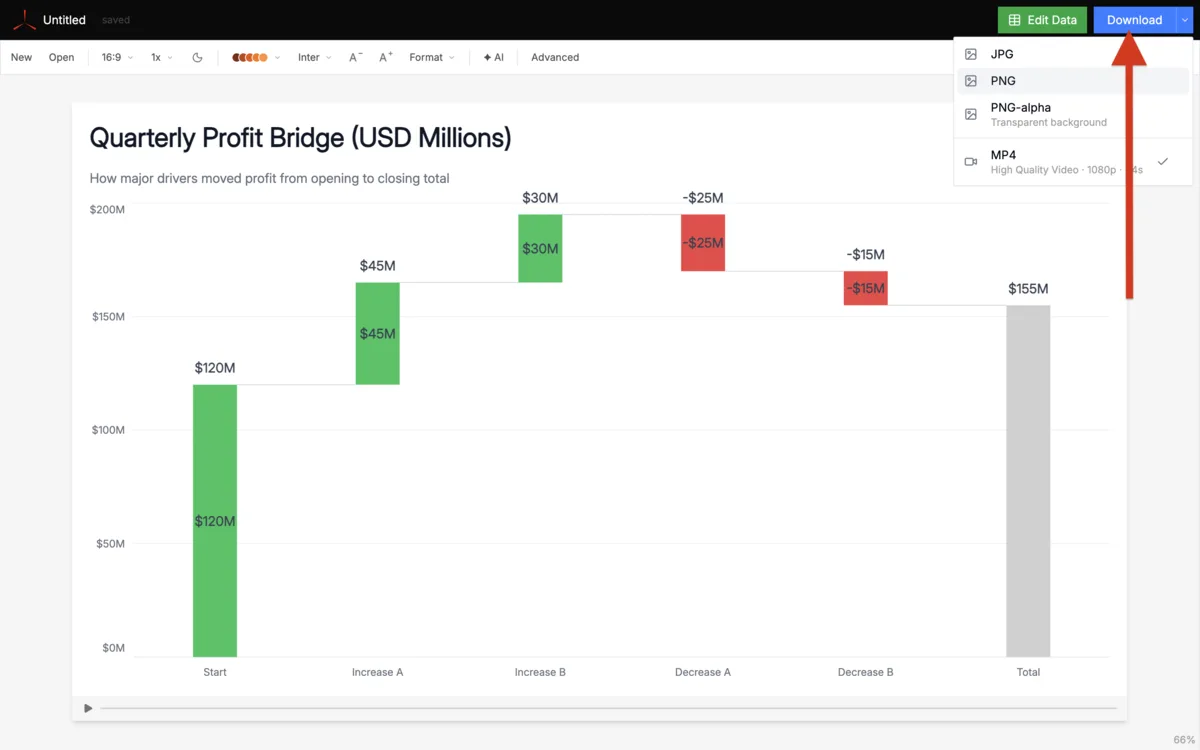1200x750 pixels.
Task: Open the Inter font dropdown
Action: pos(315,57)
